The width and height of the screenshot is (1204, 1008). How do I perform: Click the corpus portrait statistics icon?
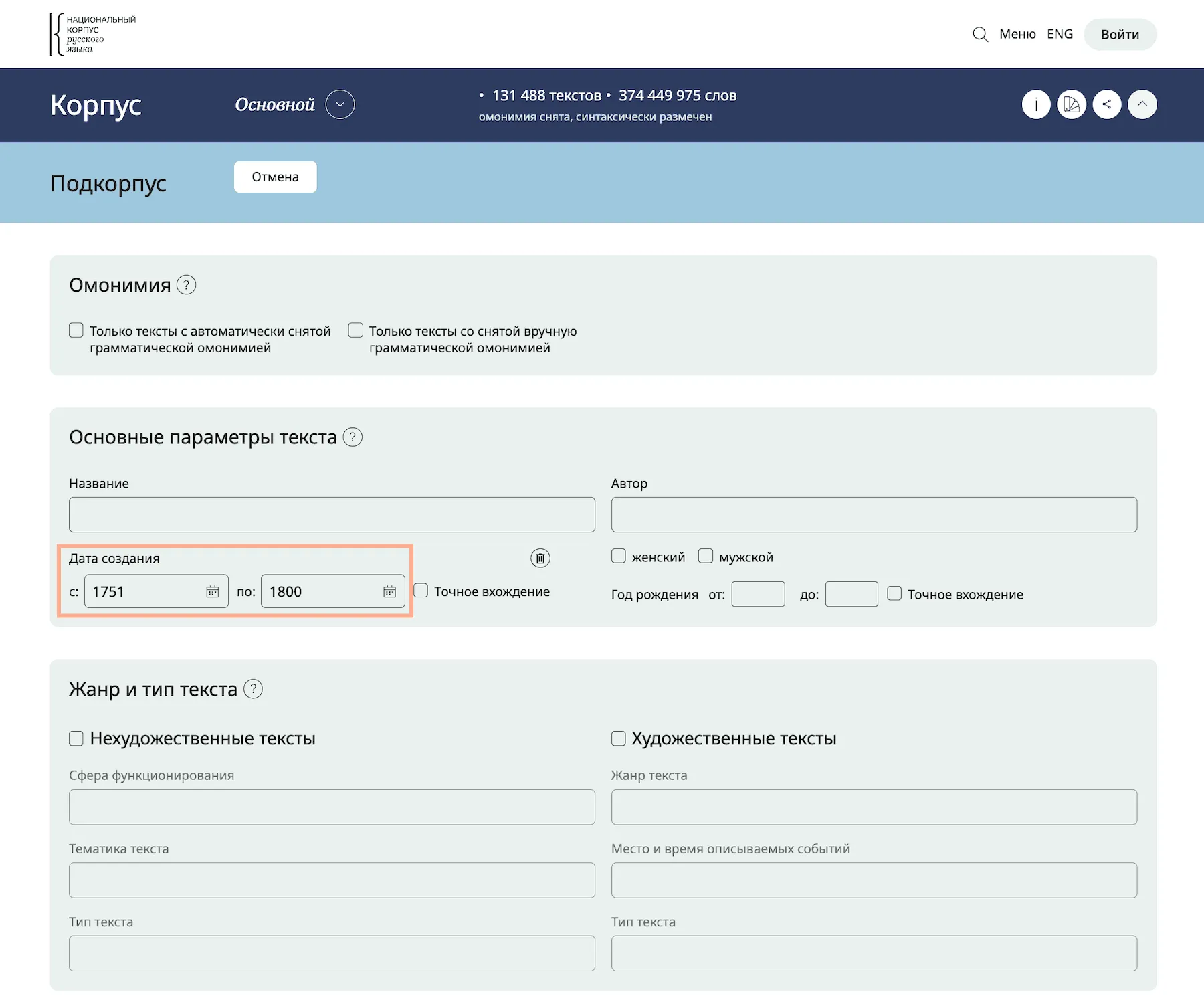1072,104
